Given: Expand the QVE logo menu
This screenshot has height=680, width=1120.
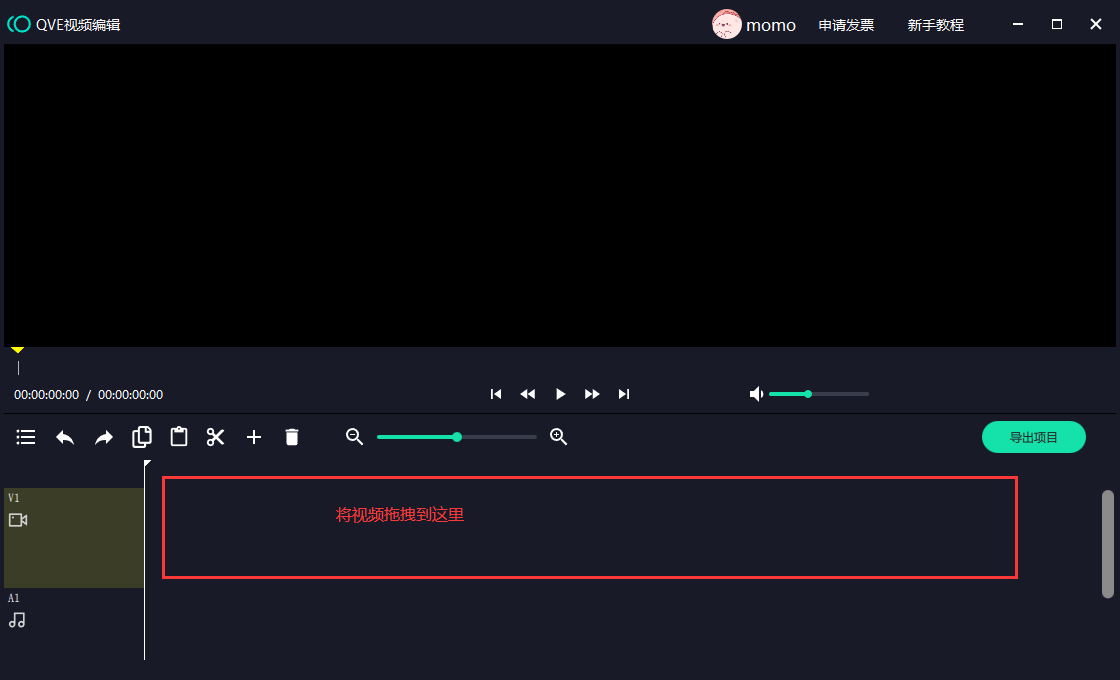Looking at the screenshot, I should click(19, 23).
